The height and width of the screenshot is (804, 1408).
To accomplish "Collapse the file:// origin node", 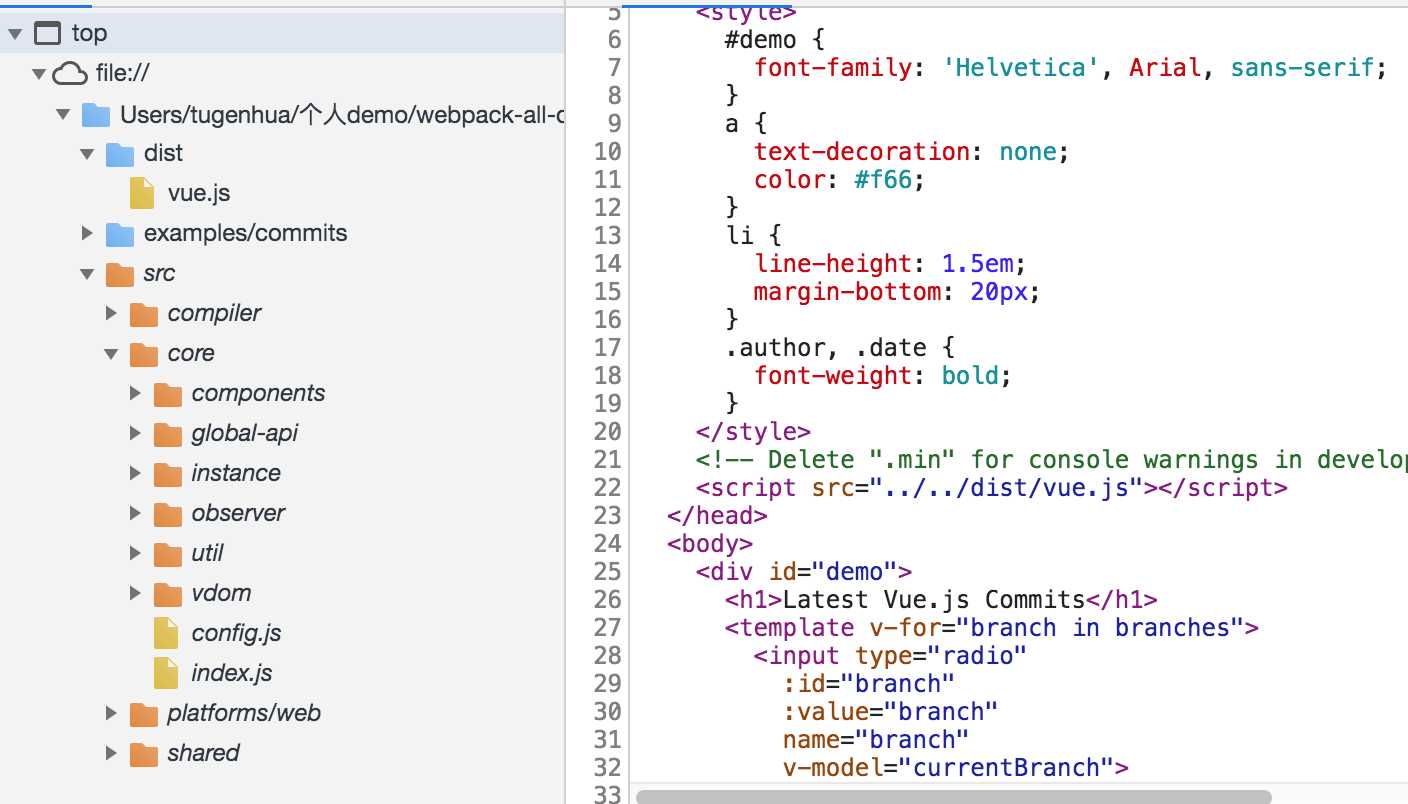I will pyautogui.click(x=39, y=74).
